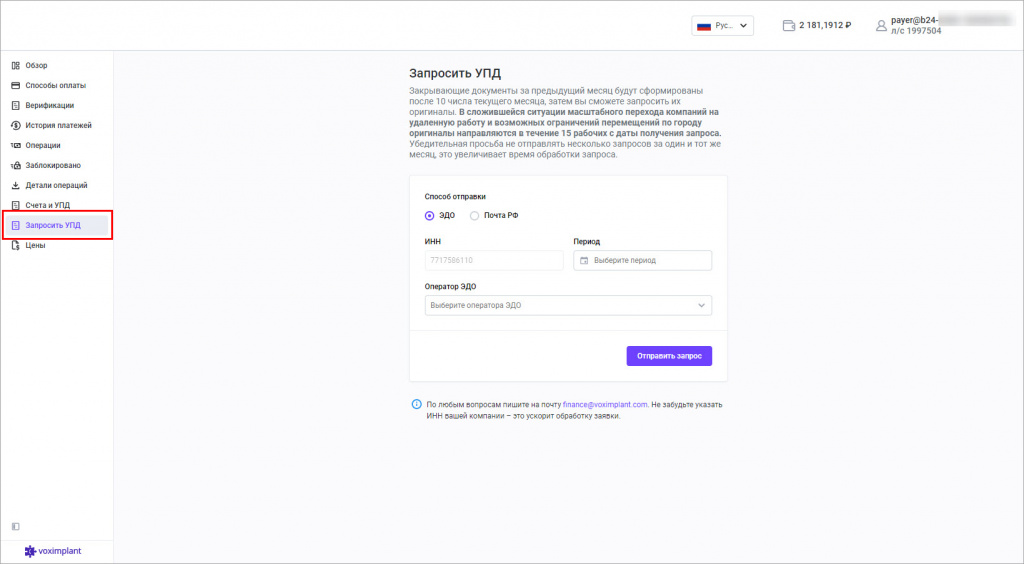Viewport: 1024px width, 564px height.
Task: Click the wallet balance icon
Action: (789, 25)
